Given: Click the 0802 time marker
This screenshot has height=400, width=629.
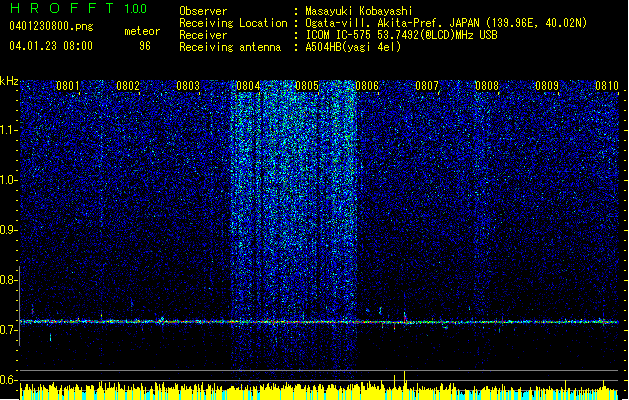Looking at the screenshot, I should coord(128,86).
